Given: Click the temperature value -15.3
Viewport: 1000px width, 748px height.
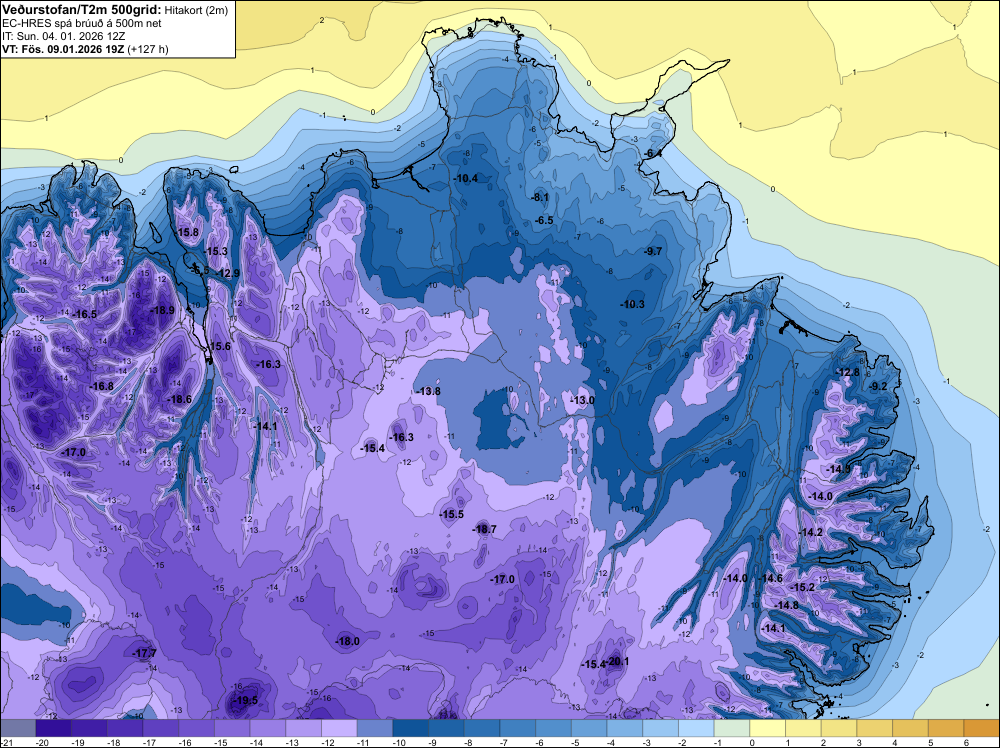Looking at the screenshot, I should [216, 251].
